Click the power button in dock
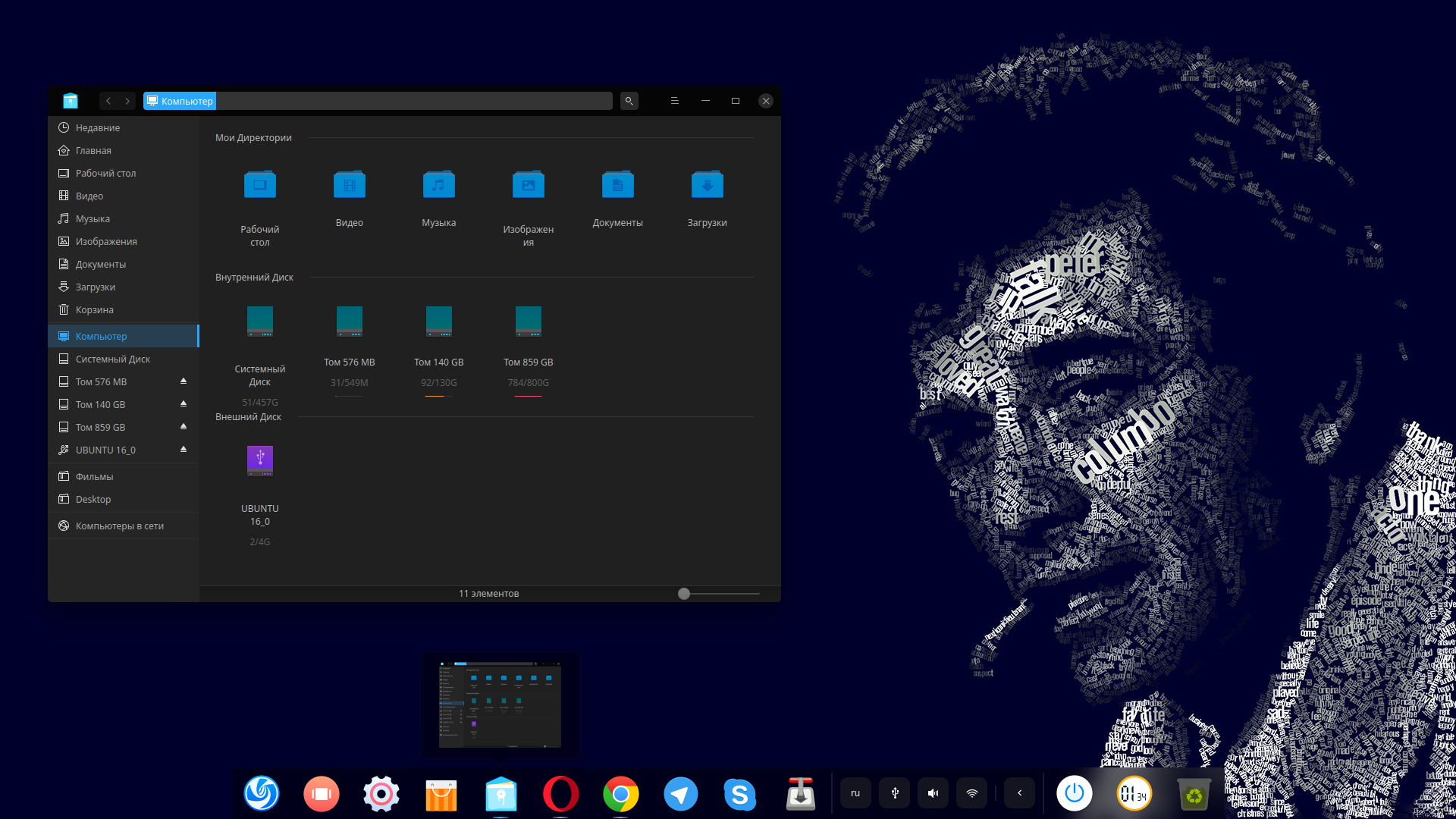 tap(1075, 794)
